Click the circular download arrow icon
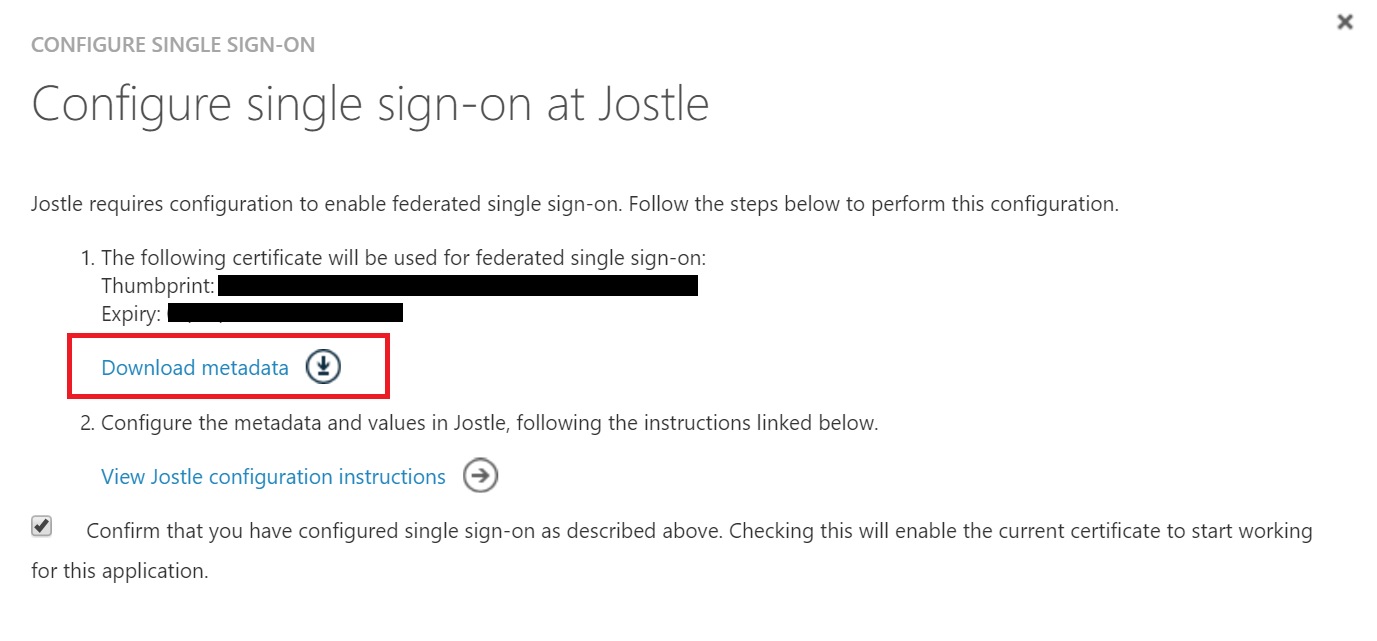 click(323, 367)
